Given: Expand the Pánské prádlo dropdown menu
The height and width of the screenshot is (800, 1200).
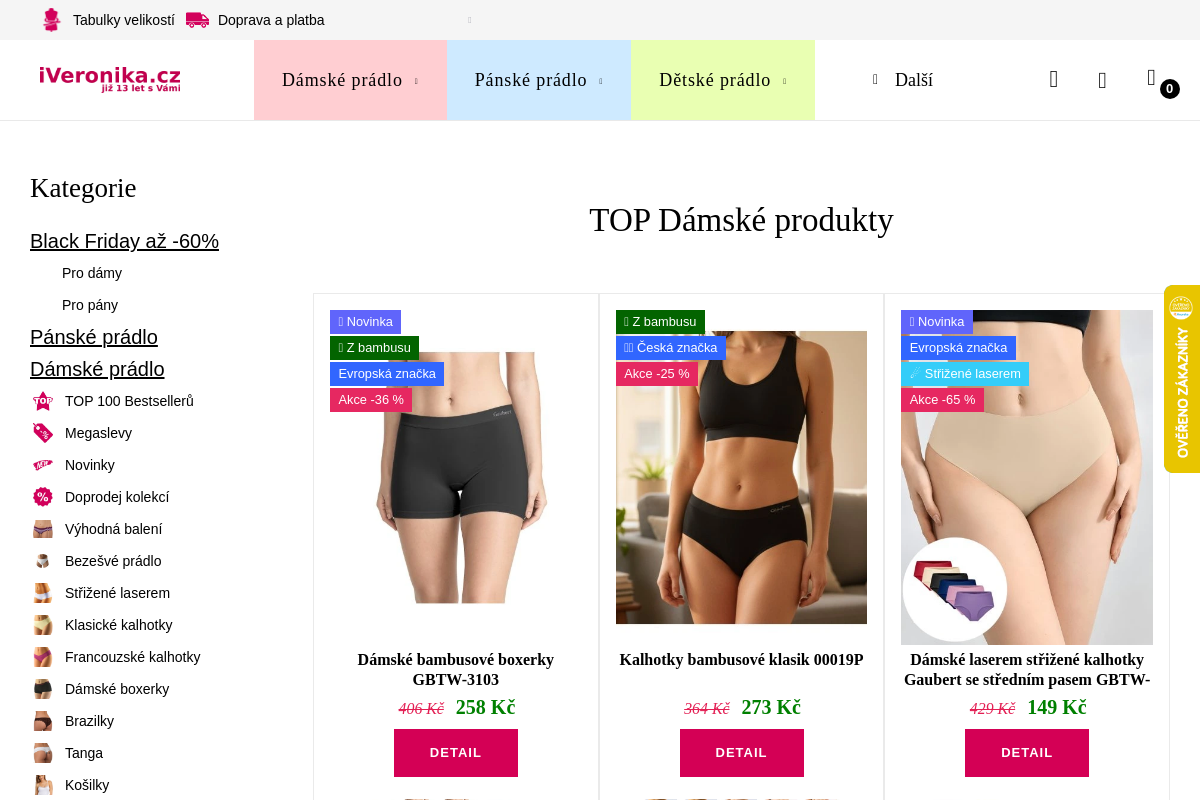Looking at the screenshot, I should [x=539, y=80].
